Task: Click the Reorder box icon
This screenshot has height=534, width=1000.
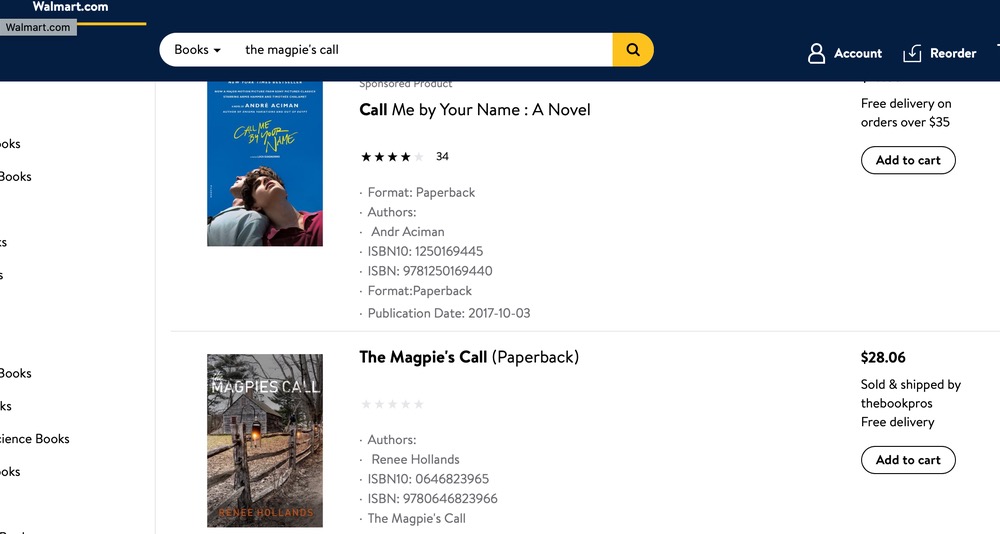Action: click(912, 53)
